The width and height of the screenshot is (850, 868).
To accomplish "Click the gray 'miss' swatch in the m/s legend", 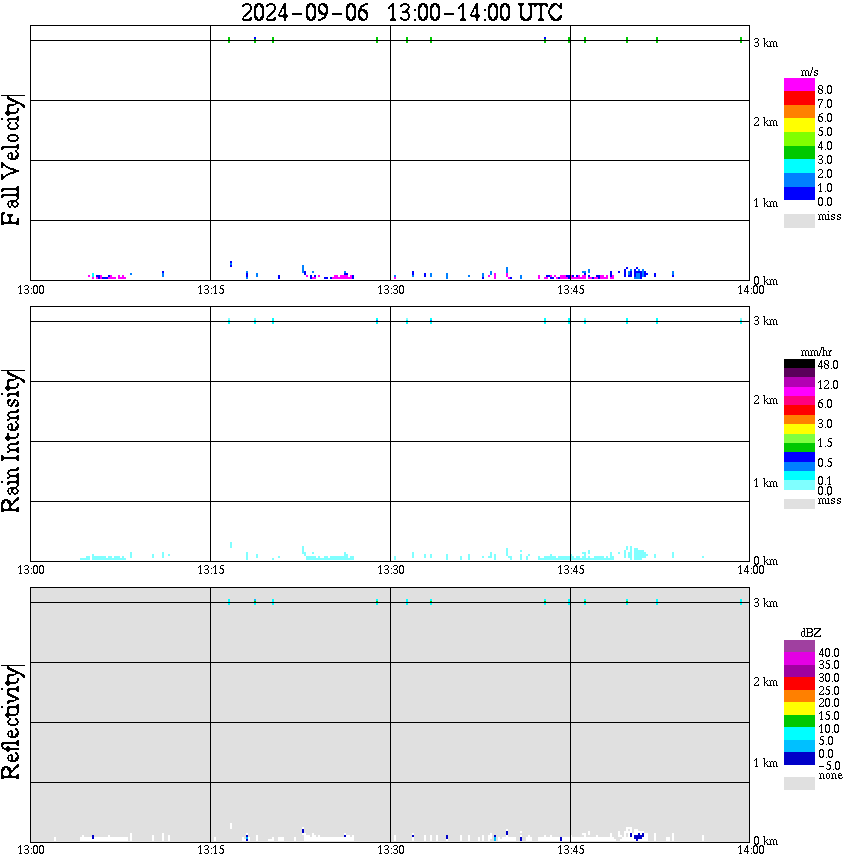I will (799, 220).
